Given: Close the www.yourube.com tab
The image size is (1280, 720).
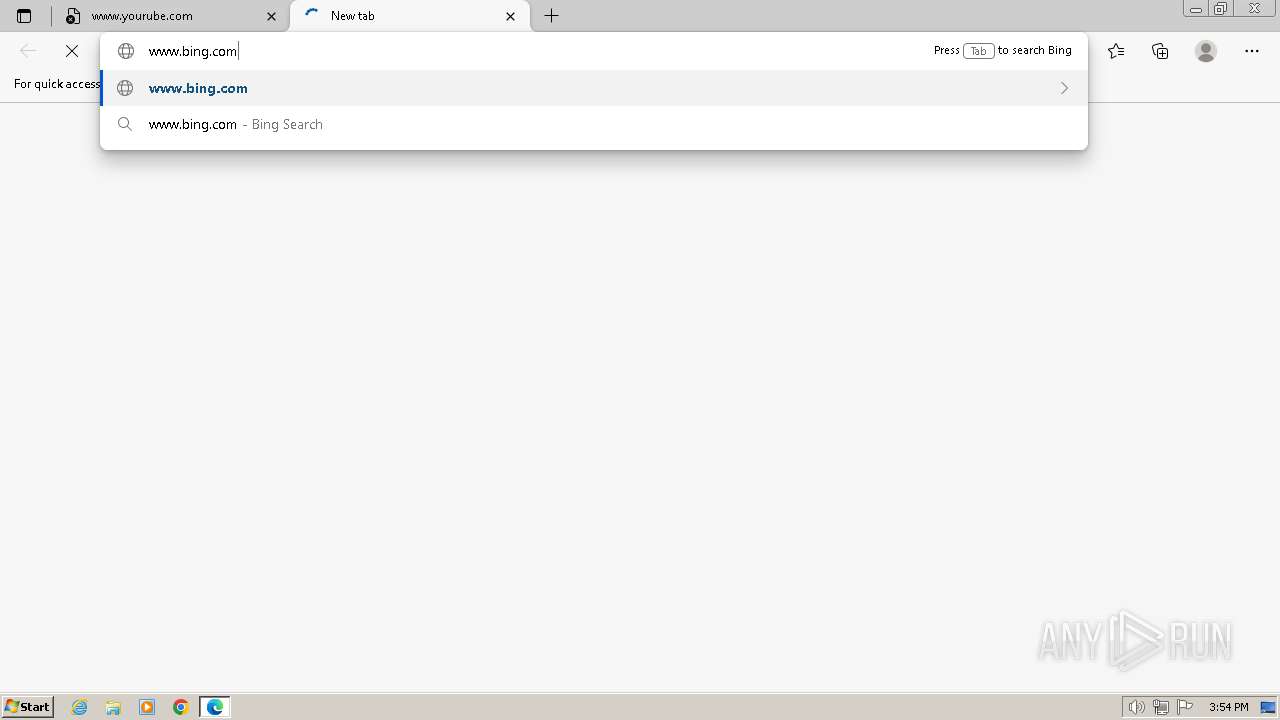Looking at the screenshot, I should 271,16.
